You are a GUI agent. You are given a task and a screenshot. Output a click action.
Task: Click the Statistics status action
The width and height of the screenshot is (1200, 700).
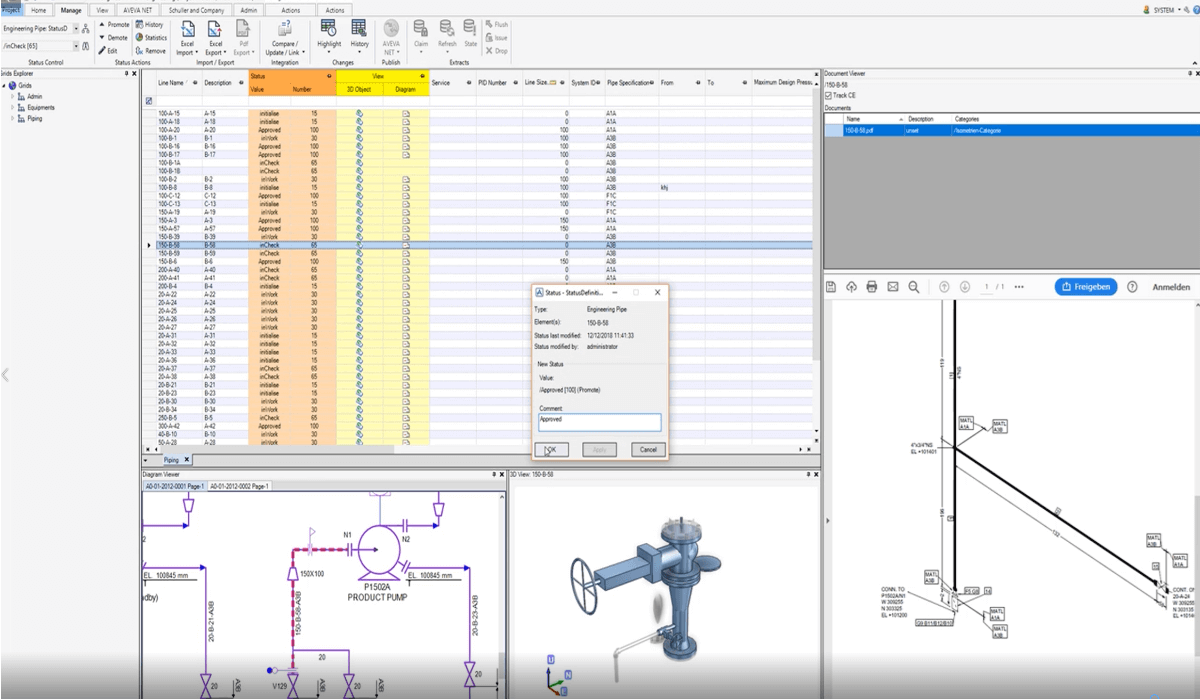[149, 38]
